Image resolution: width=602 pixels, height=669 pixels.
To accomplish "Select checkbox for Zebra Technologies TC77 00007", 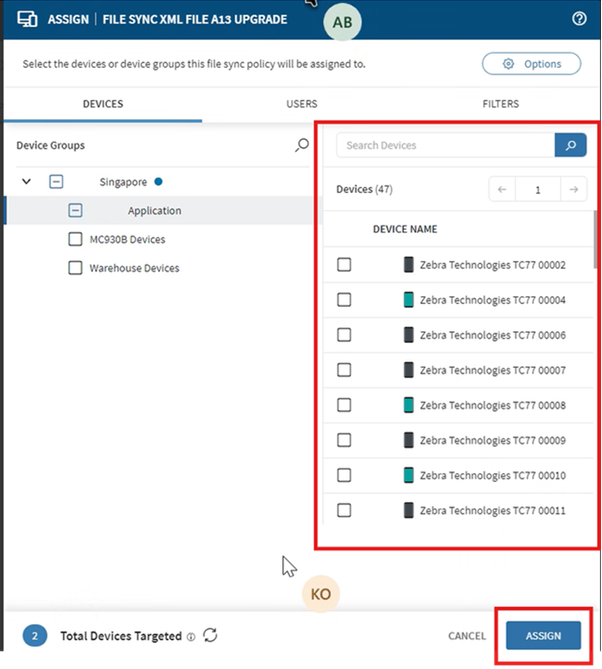I will coord(344,369).
